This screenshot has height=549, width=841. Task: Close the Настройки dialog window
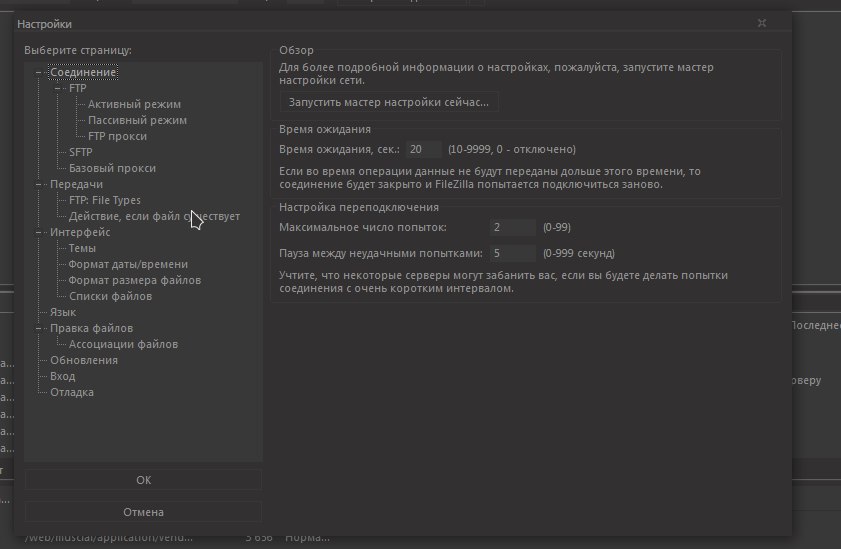[761, 22]
